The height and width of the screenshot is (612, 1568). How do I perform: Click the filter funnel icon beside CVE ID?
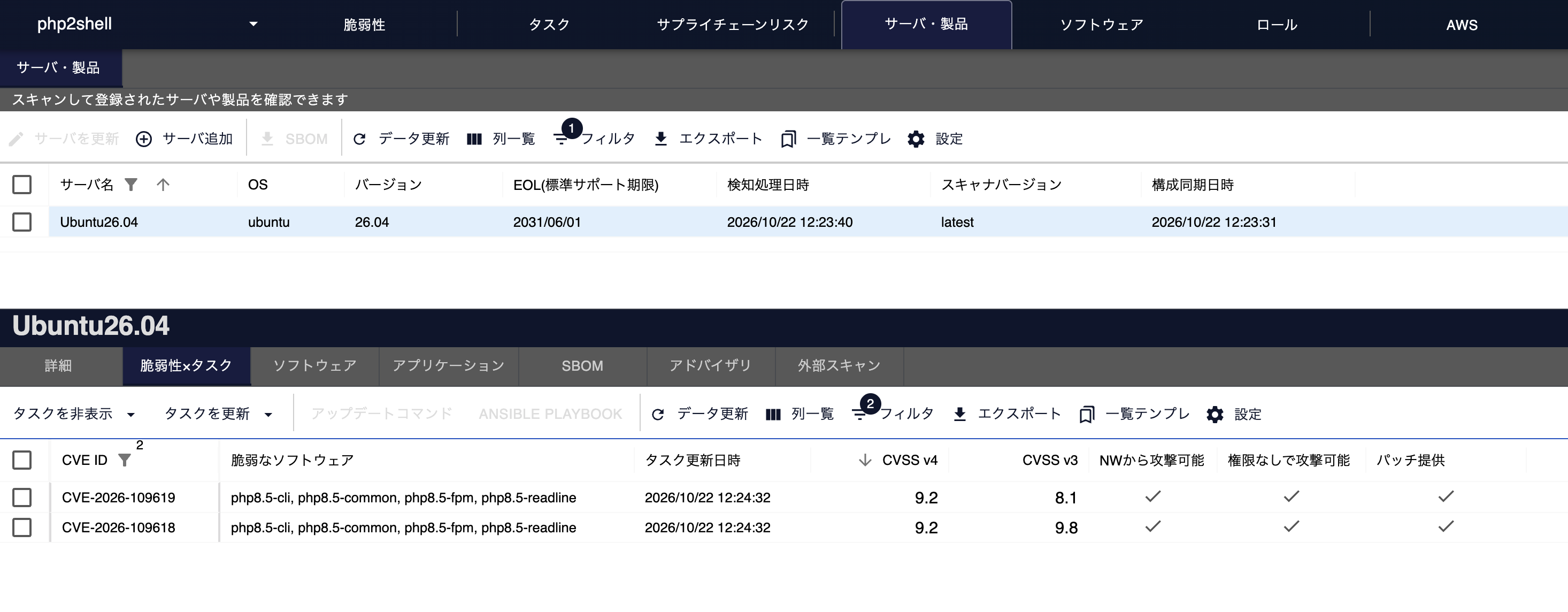[124, 460]
